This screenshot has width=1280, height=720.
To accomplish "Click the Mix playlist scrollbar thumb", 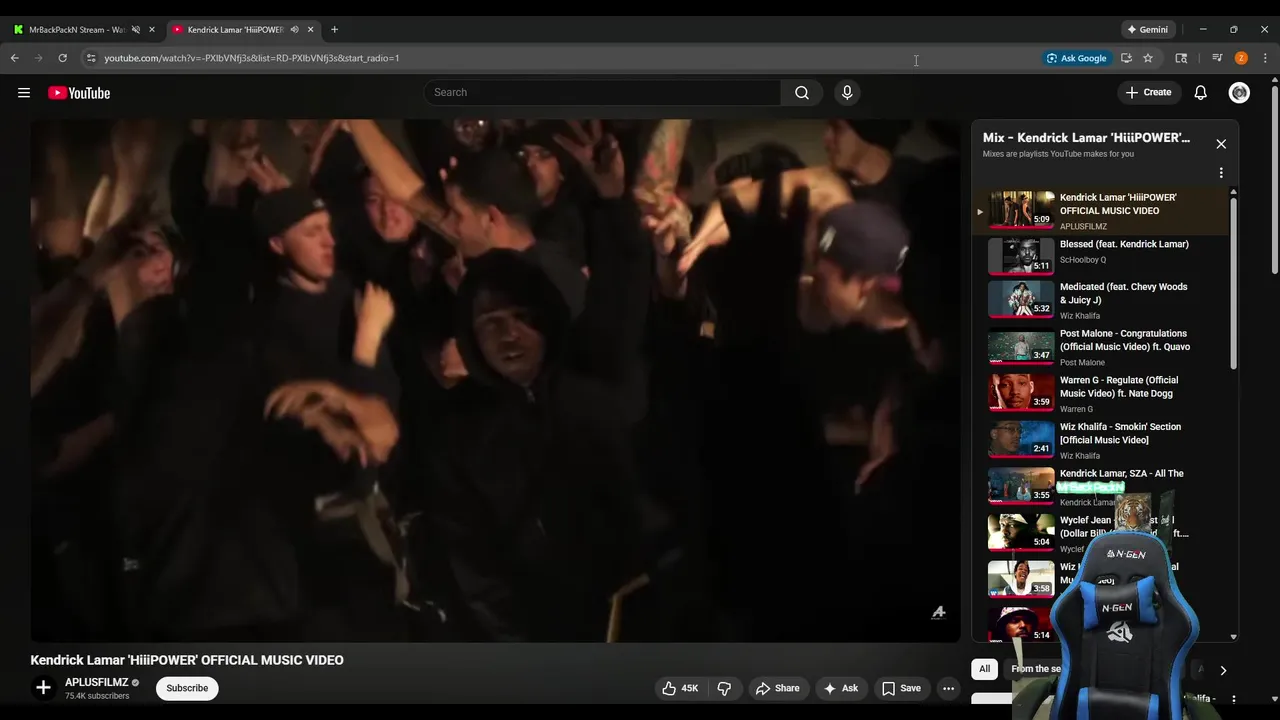I will [1233, 284].
